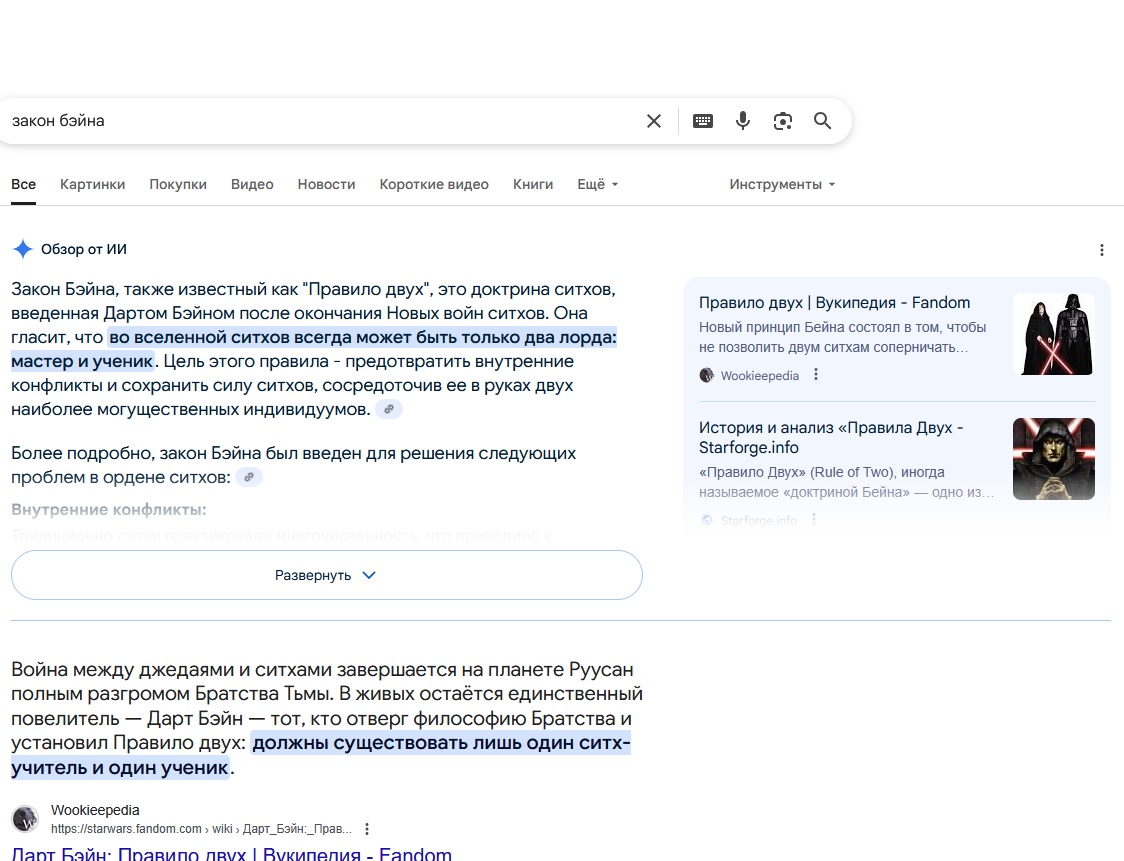Go to the Новости tab
The height and width of the screenshot is (861, 1124).
(x=326, y=184)
